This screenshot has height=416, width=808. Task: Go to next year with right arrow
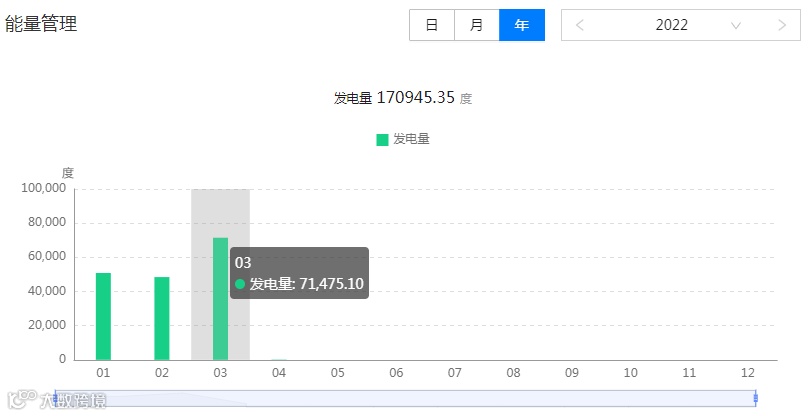pos(782,25)
